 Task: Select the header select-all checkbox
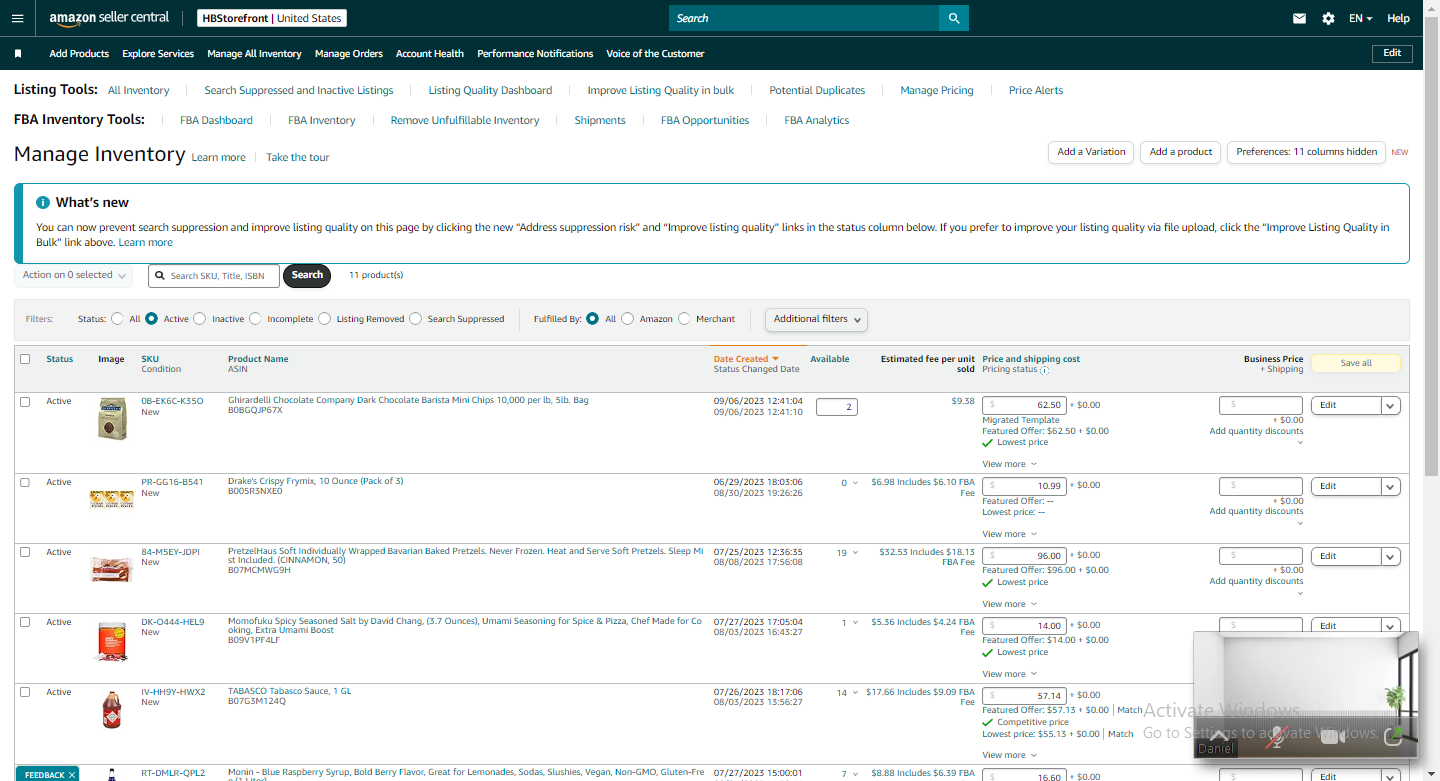coord(25,359)
